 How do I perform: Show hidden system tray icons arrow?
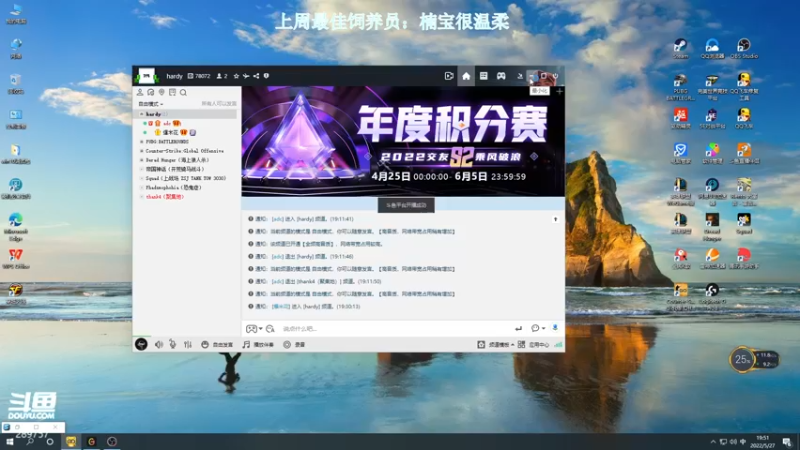pyautogui.click(x=713, y=442)
